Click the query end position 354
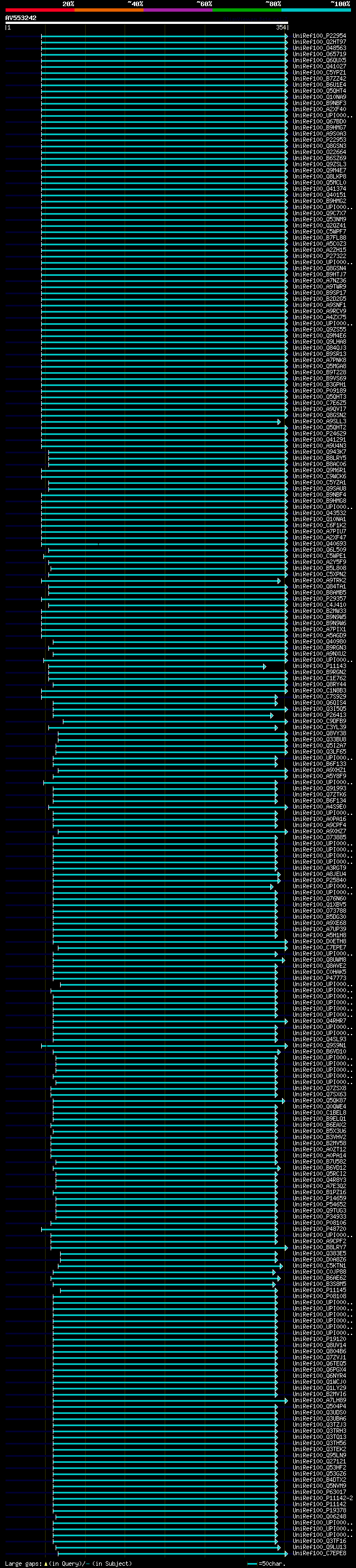This screenshot has width=356, height=1568. pos(281,27)
